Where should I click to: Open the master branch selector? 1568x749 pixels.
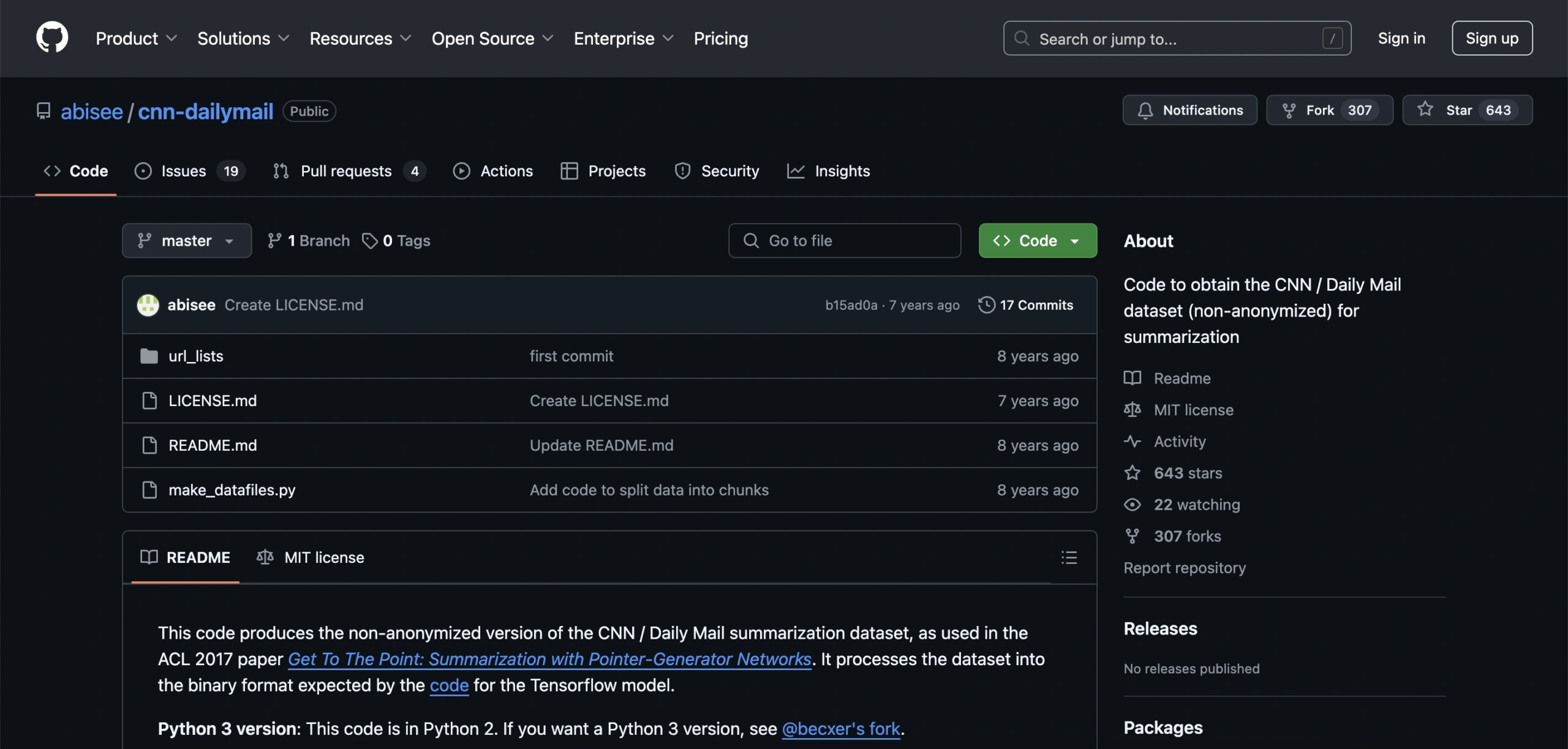187,241
